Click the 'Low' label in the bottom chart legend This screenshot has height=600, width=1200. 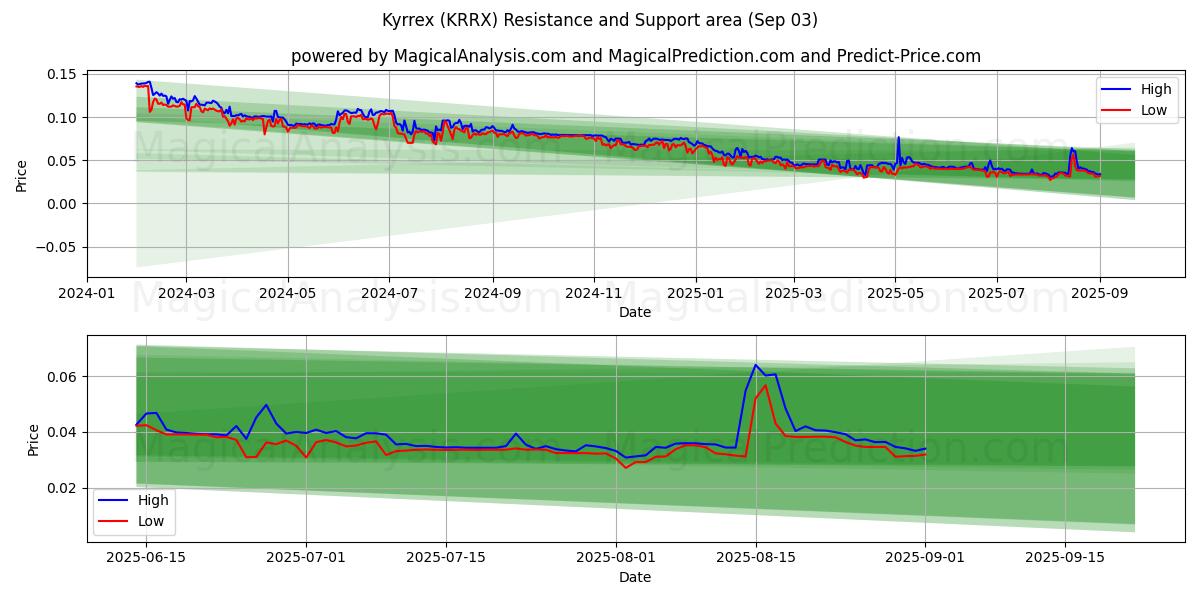coord(151,521)
